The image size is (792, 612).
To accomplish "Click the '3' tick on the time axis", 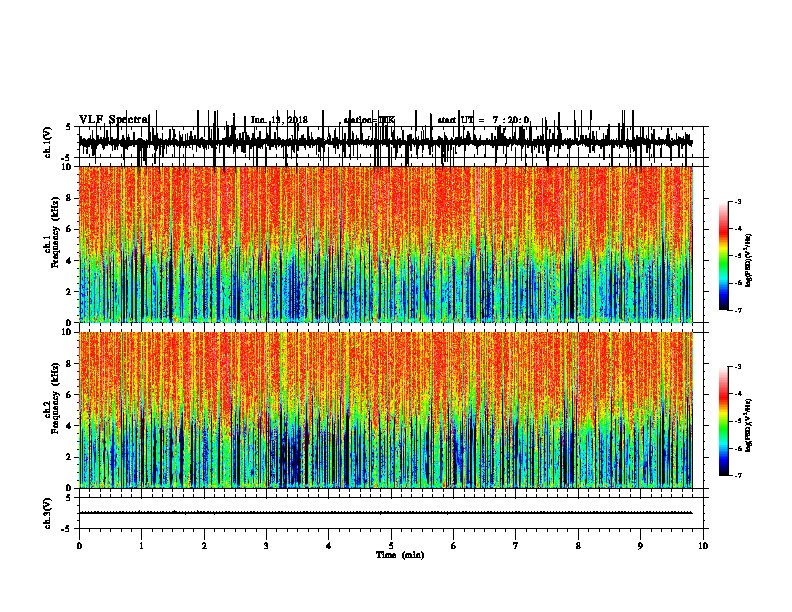I will 266,546.
